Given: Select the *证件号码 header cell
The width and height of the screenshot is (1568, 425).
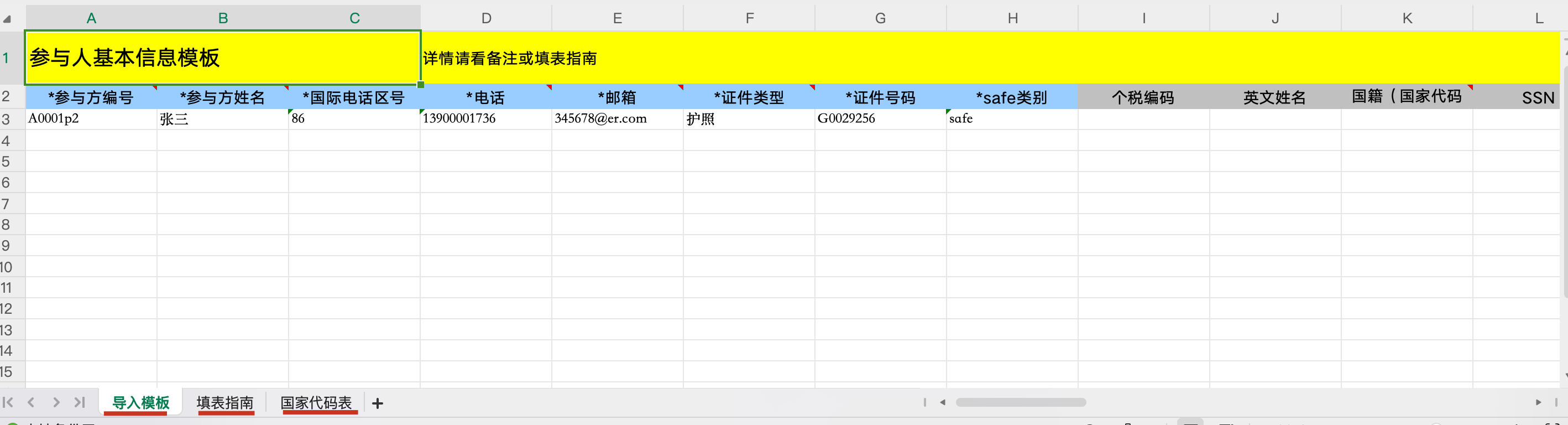Looking at the screenshot, I should 881,97.
